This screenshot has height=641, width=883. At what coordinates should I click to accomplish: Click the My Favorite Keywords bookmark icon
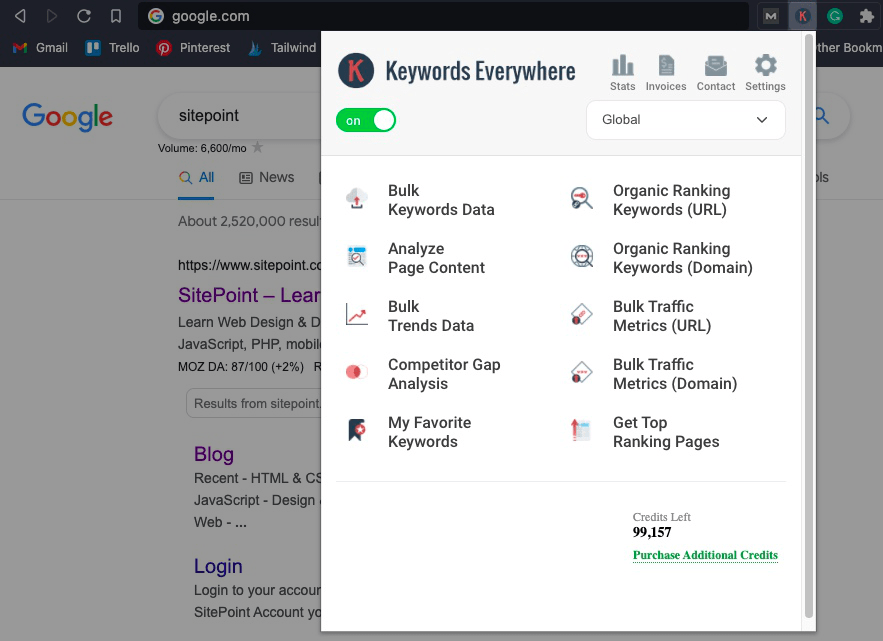tap(356, 430)
